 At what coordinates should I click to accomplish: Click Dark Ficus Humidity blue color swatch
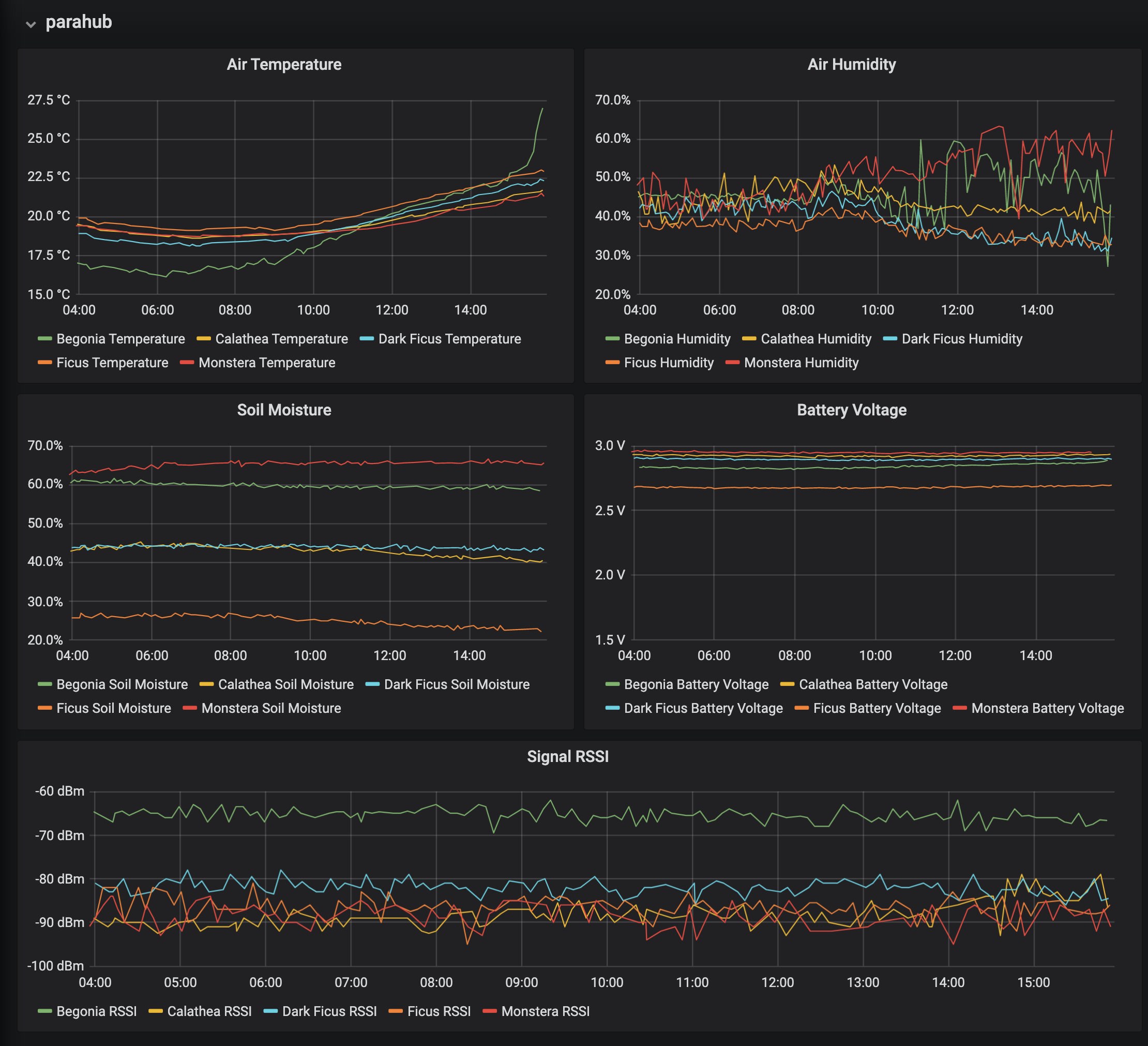[889, 339]
